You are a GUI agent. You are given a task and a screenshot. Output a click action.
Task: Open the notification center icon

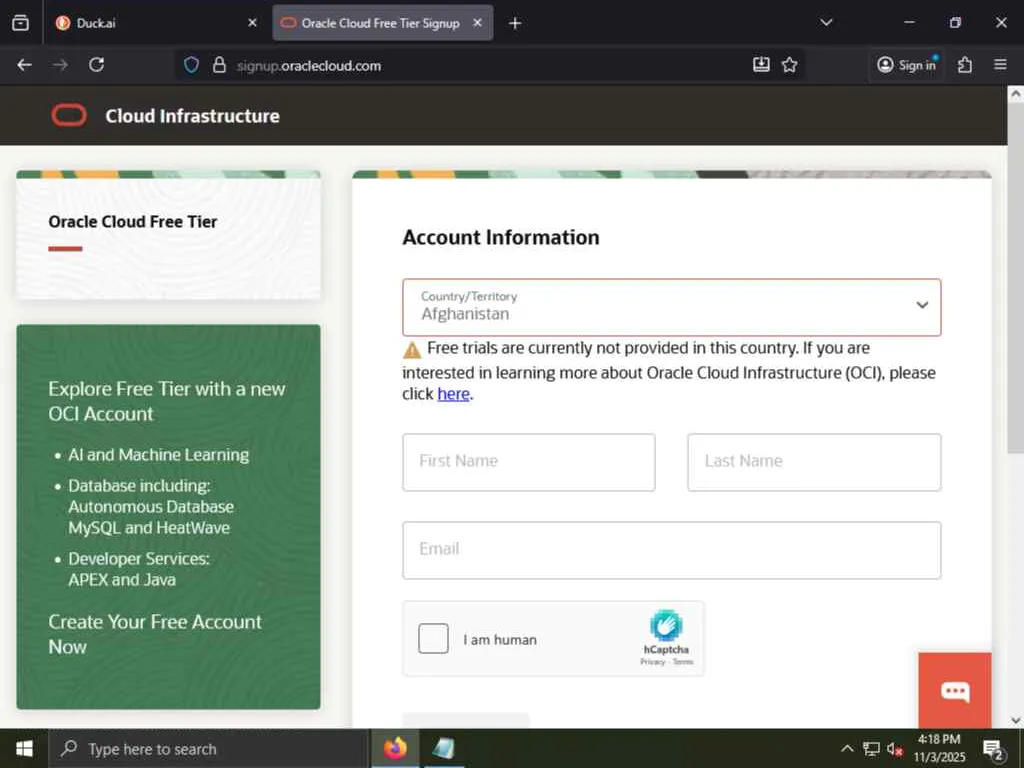(993, 749)
